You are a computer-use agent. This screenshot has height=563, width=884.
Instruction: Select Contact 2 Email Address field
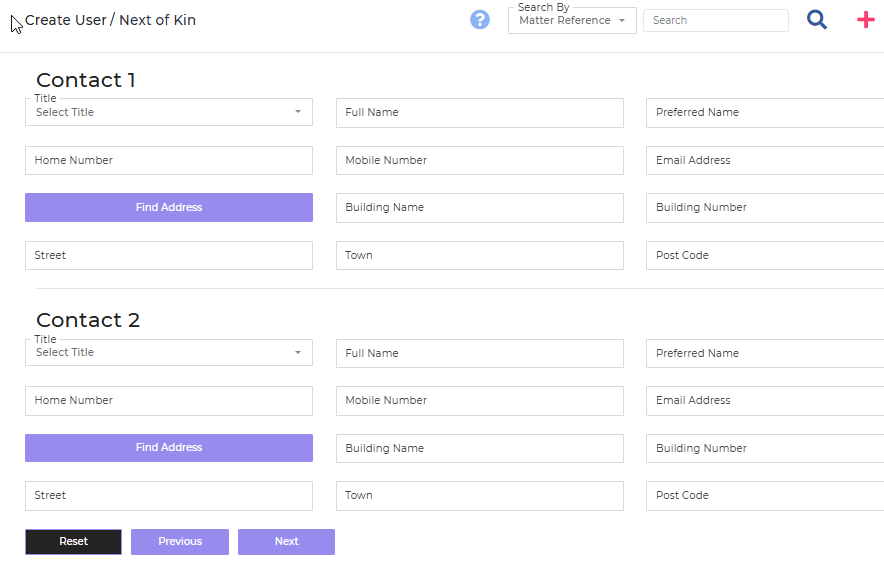pyautogui.click(x=765, y=401)
